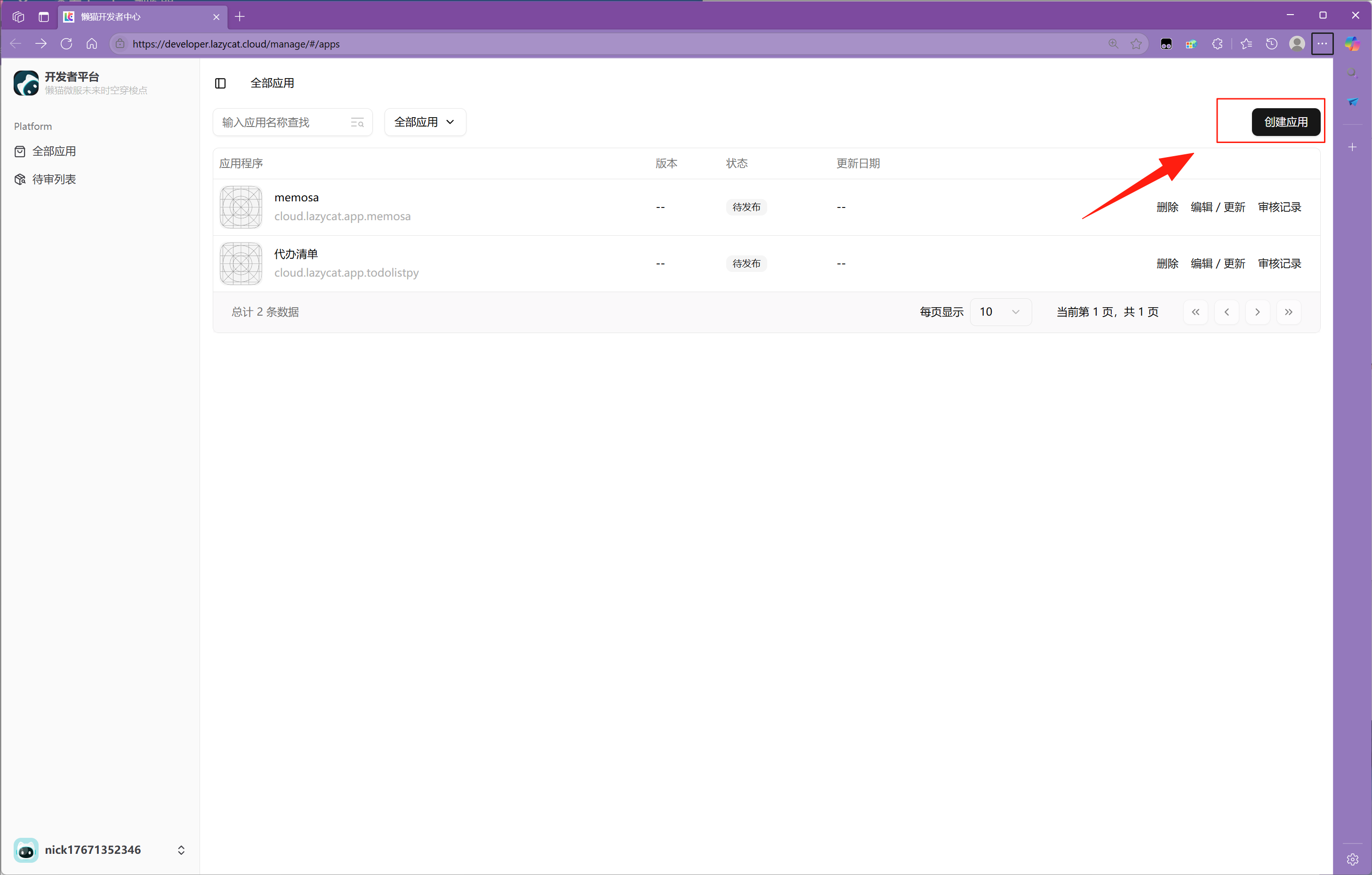Image resolution: width=1372 pixels, height=875 pixels.
Task: Click the search filter icon in search box
Action: [357, 122]
